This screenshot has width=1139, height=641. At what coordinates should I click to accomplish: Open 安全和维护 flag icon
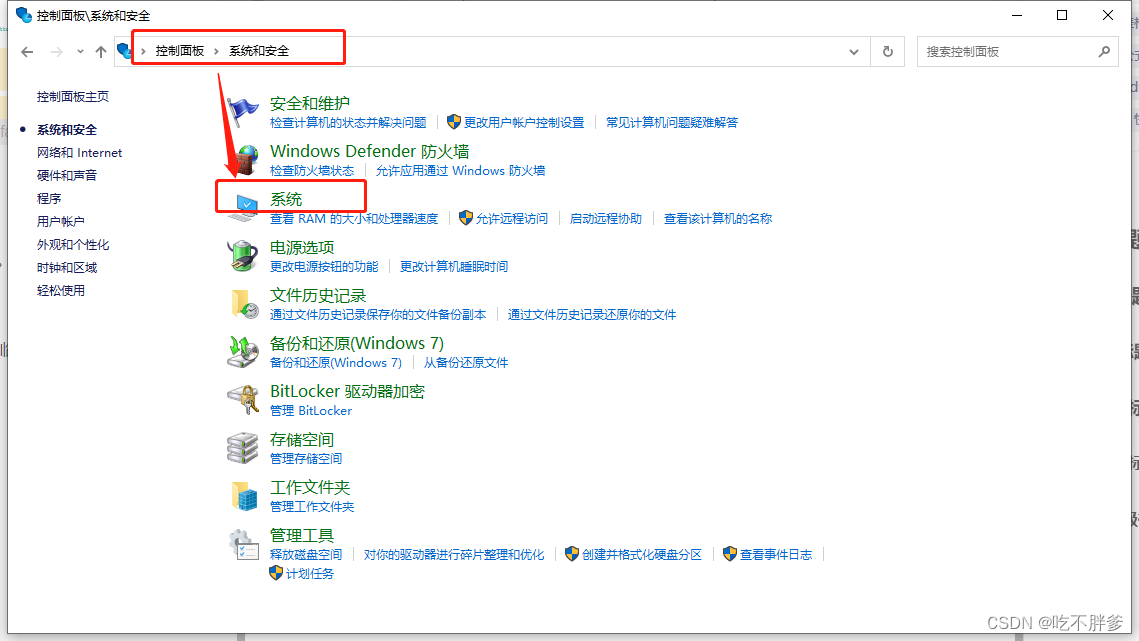pos(243,108)
